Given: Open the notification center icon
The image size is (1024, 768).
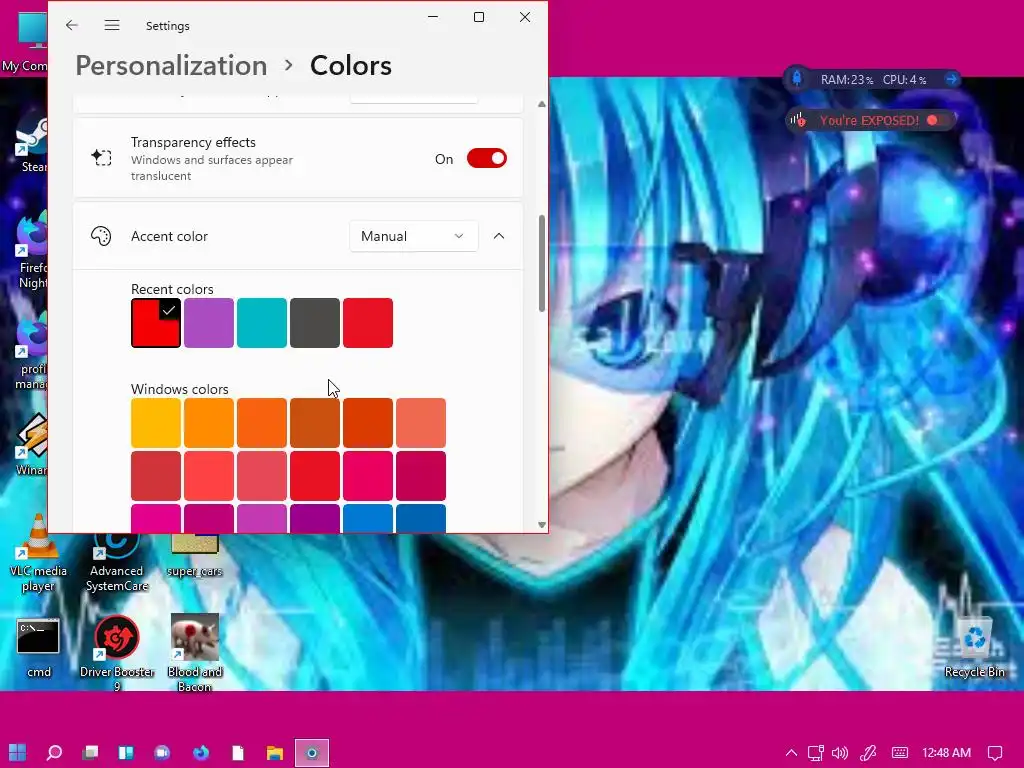Looking at the screenshot, I should (x=995, y=753).
